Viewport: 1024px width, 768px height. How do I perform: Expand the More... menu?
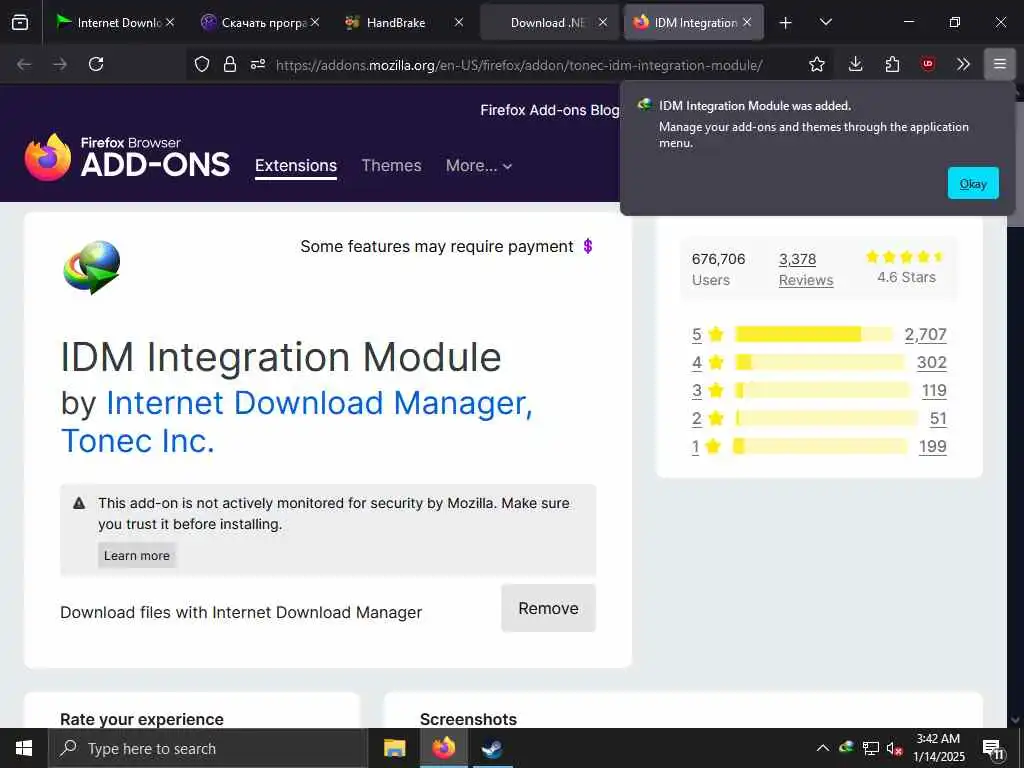click(479, 166)
